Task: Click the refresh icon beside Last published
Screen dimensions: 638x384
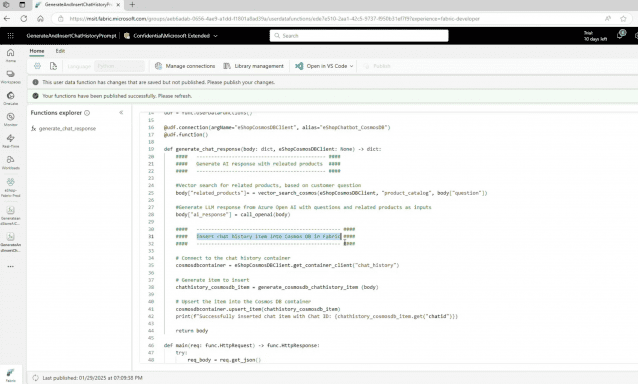Action: pyautogui.click(x=35, y=378)
